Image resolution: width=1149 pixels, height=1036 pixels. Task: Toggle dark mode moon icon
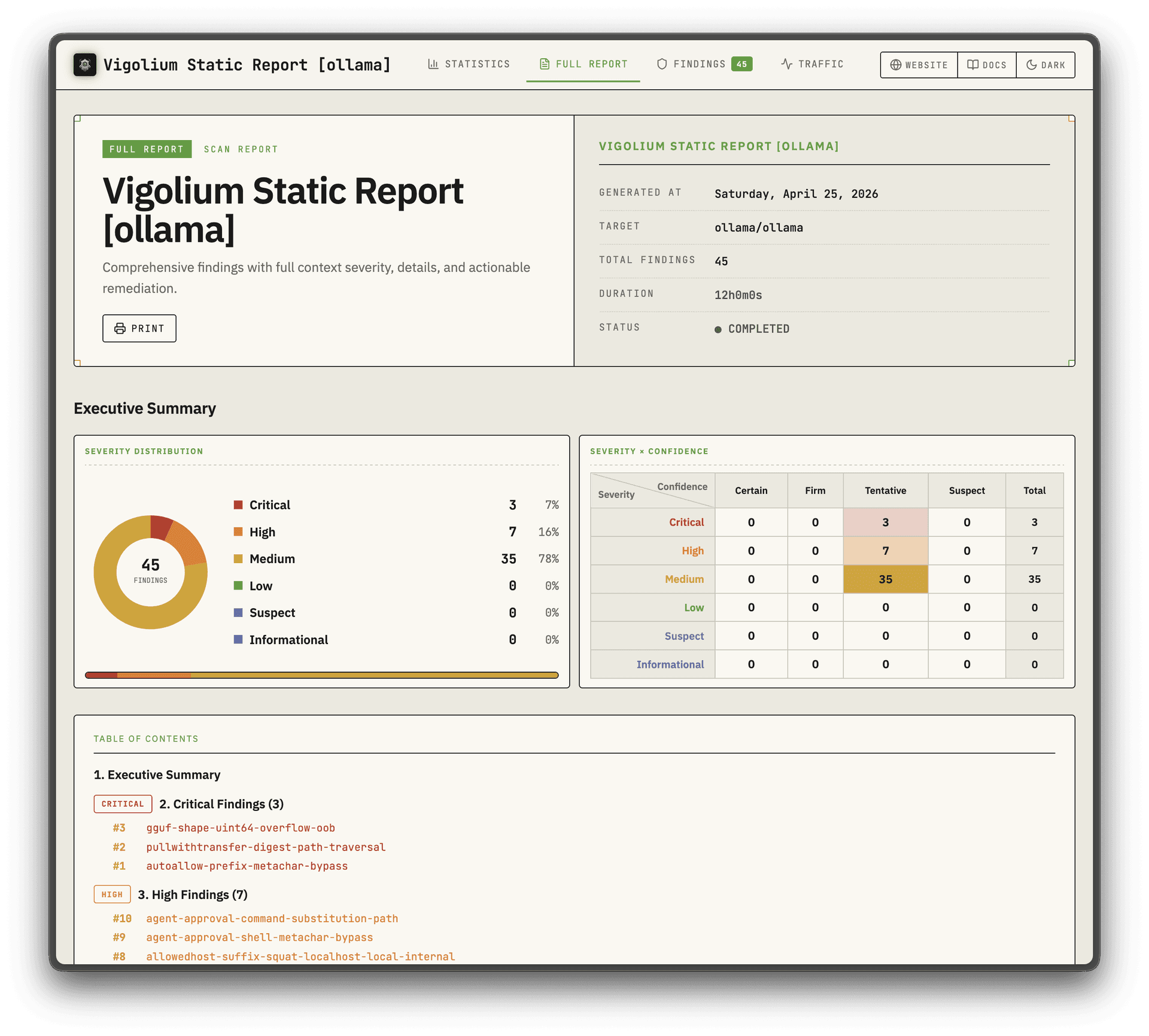[1032, 65]
